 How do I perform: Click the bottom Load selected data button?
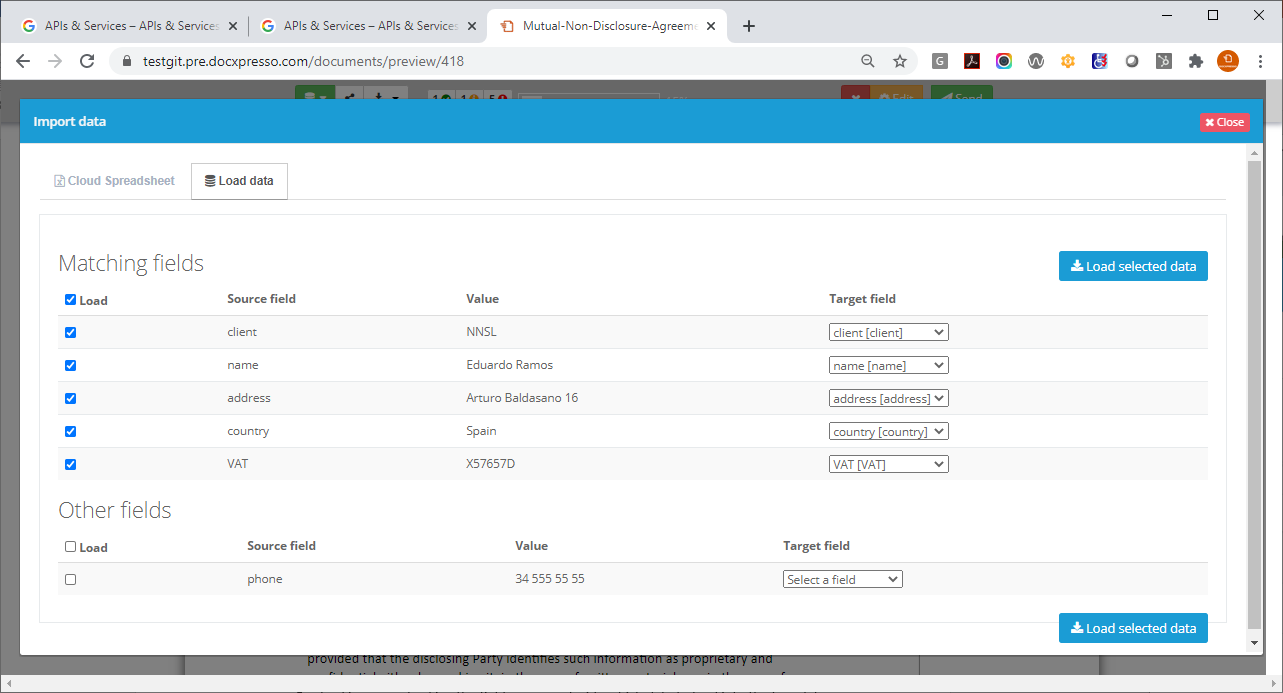[x=1133, y=628]
